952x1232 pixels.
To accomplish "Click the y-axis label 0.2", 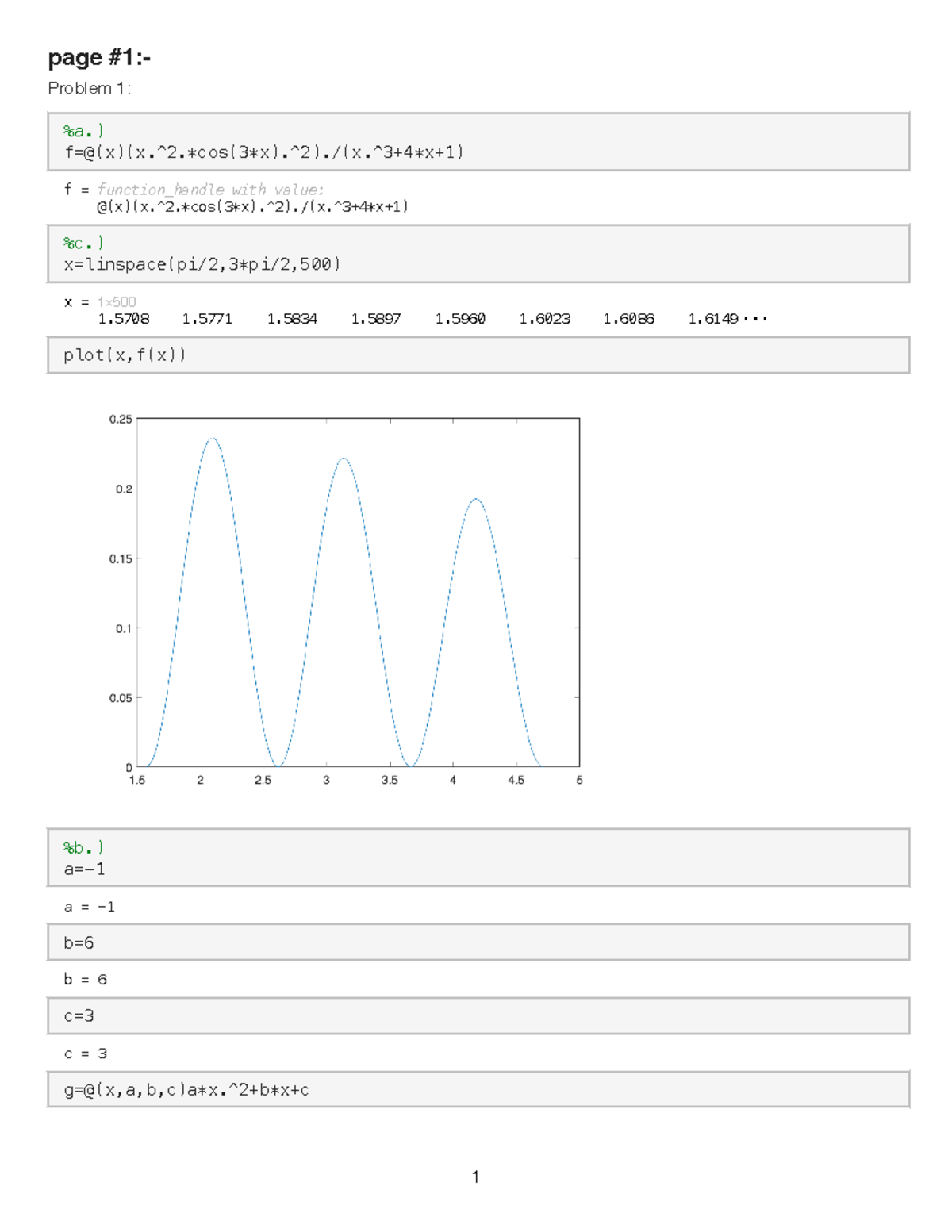I will (124, 489).
